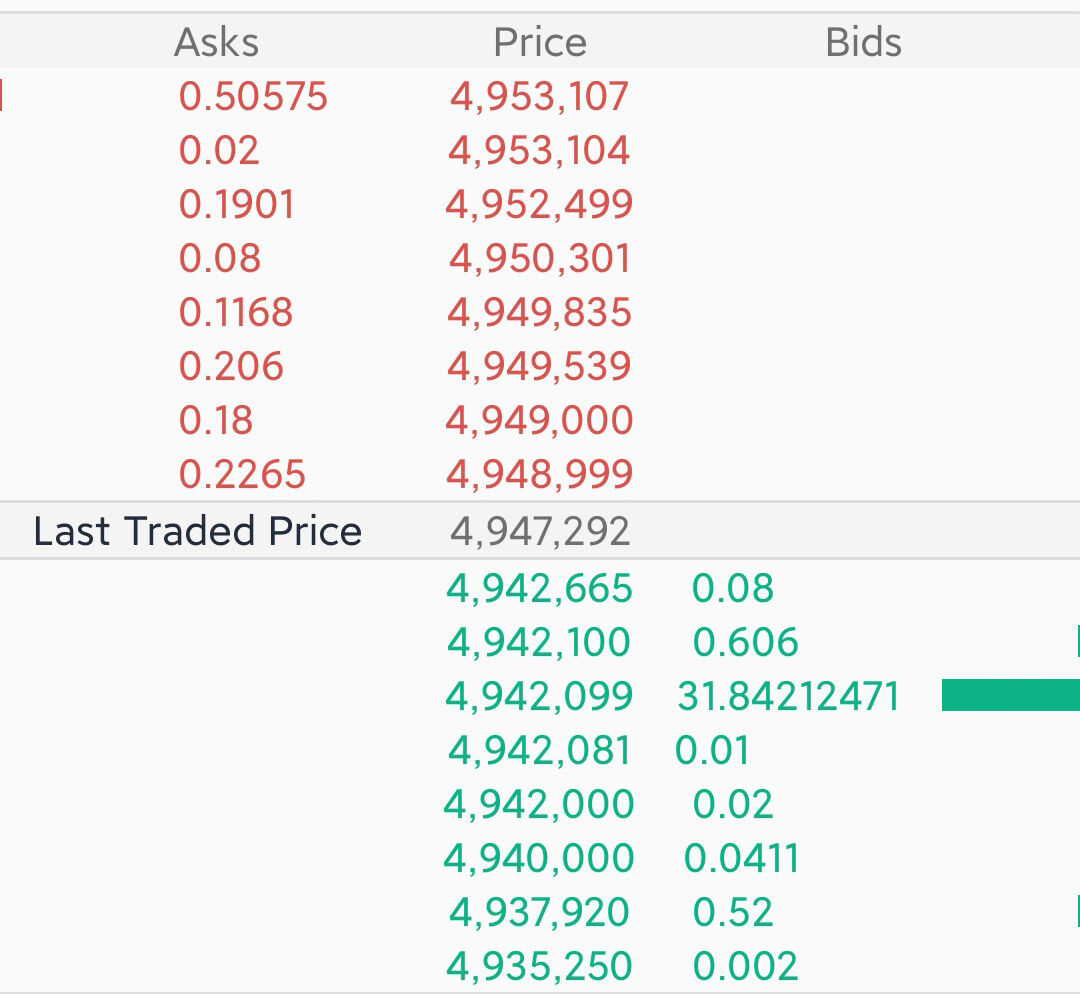Pick the 4,953,104 ask price
Screen dimensions: 1080x994
pyautogui.click(x=540, y=150)
